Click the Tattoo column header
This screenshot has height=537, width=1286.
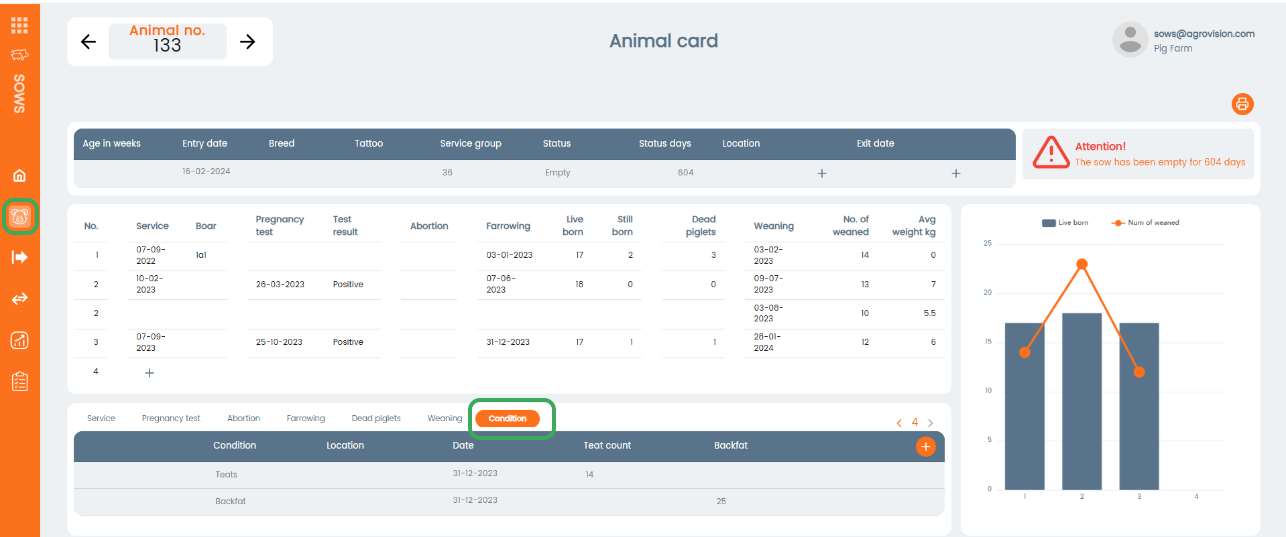(369, 143)
